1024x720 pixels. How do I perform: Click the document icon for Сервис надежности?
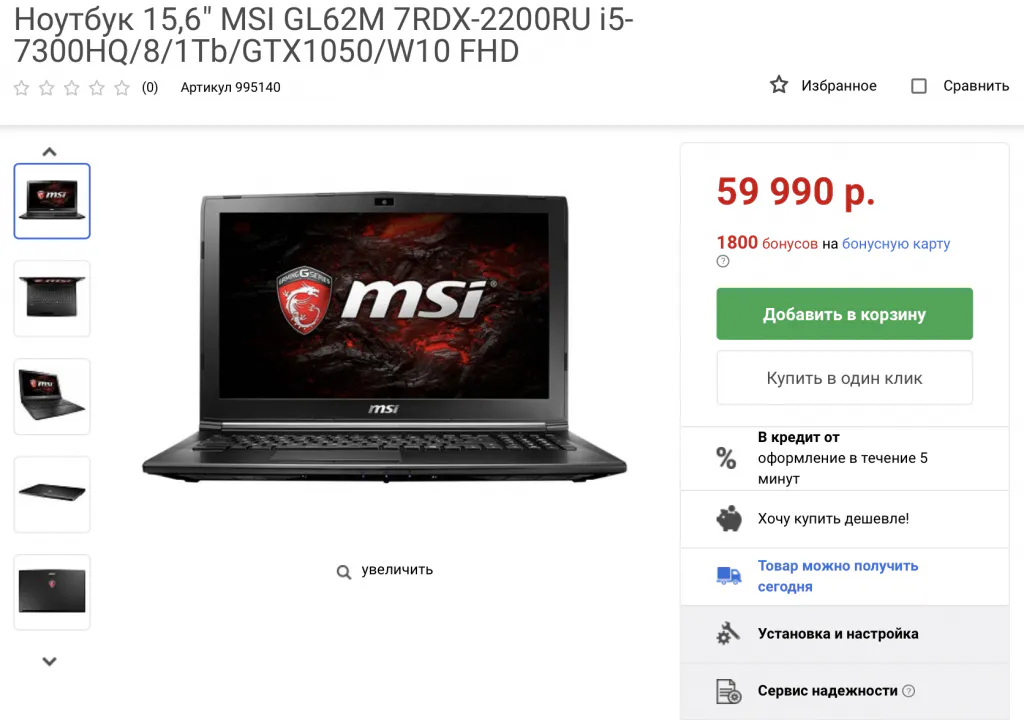click(729, 691)
